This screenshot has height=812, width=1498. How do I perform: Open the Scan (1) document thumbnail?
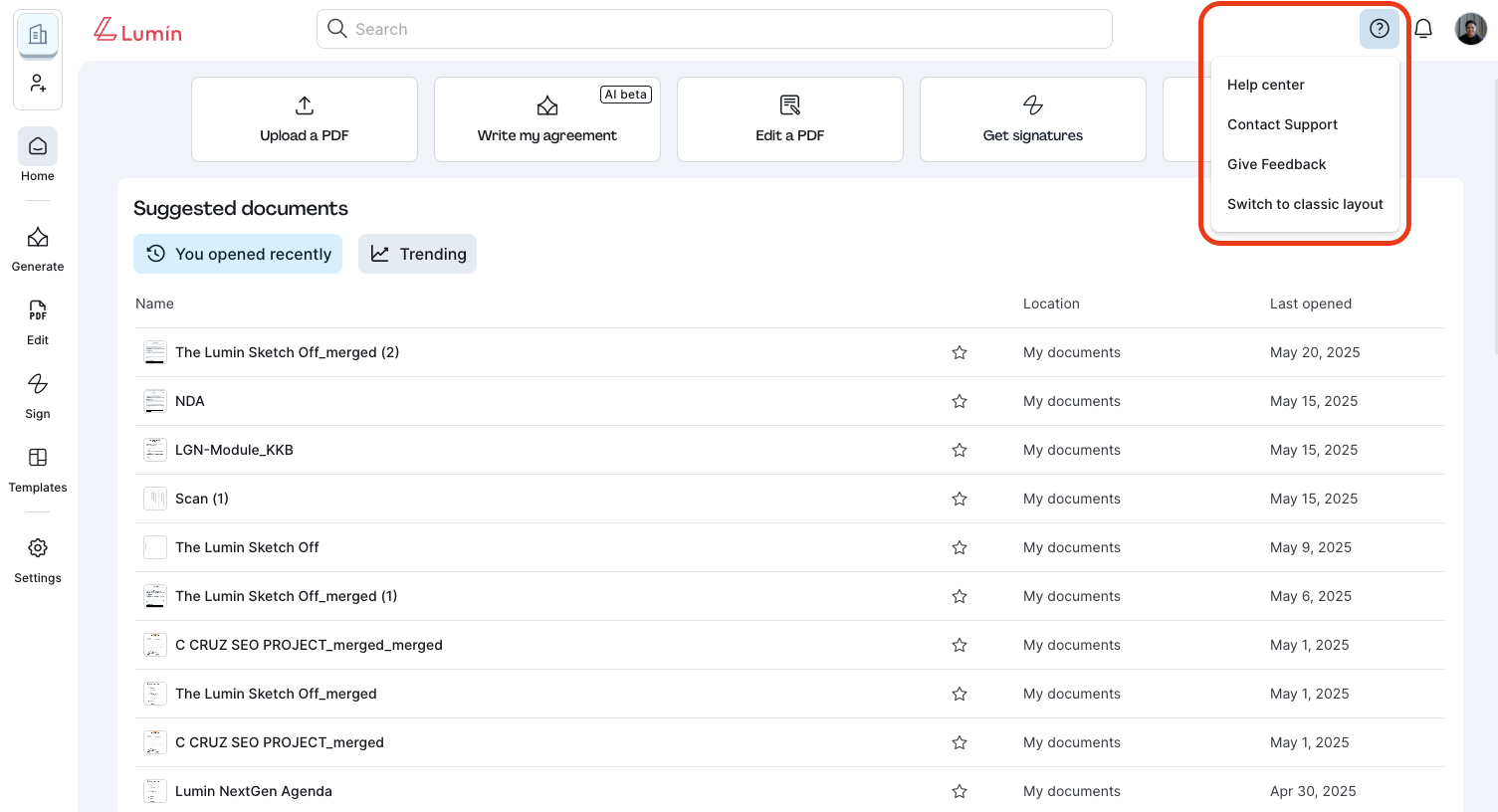click(x=155, y=499)
